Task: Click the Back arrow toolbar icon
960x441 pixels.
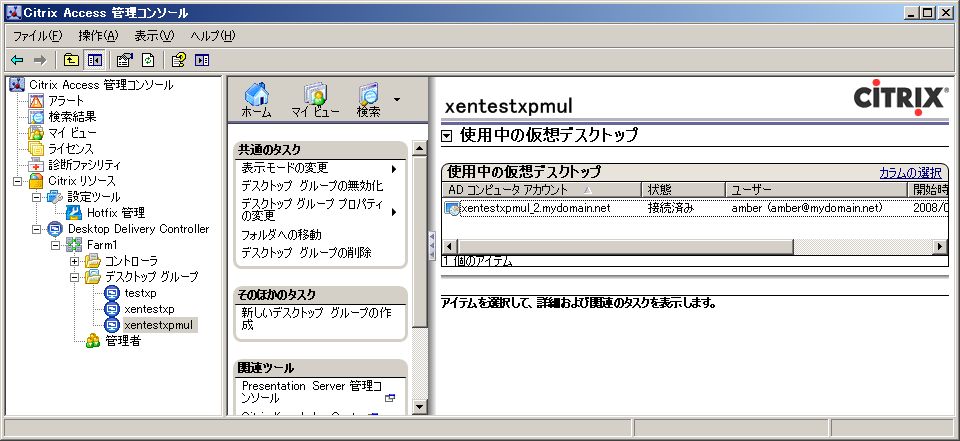Action: pos(17,60)
